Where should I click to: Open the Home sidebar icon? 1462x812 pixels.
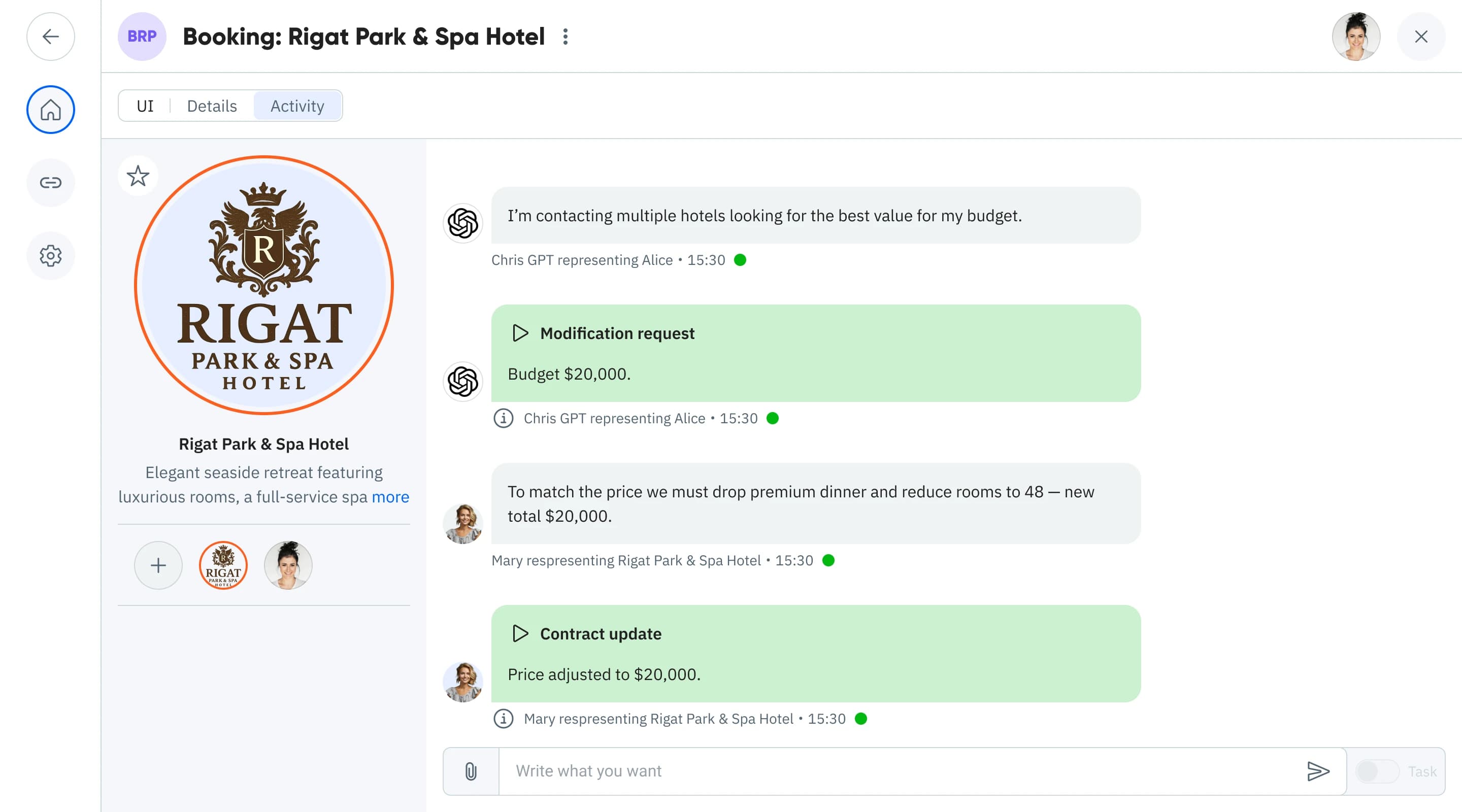(x=51, y=110)
